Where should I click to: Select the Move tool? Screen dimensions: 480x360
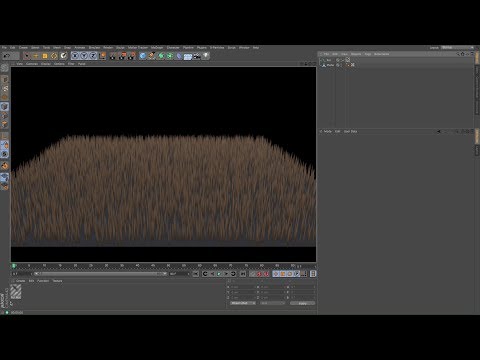coord(36,56)
